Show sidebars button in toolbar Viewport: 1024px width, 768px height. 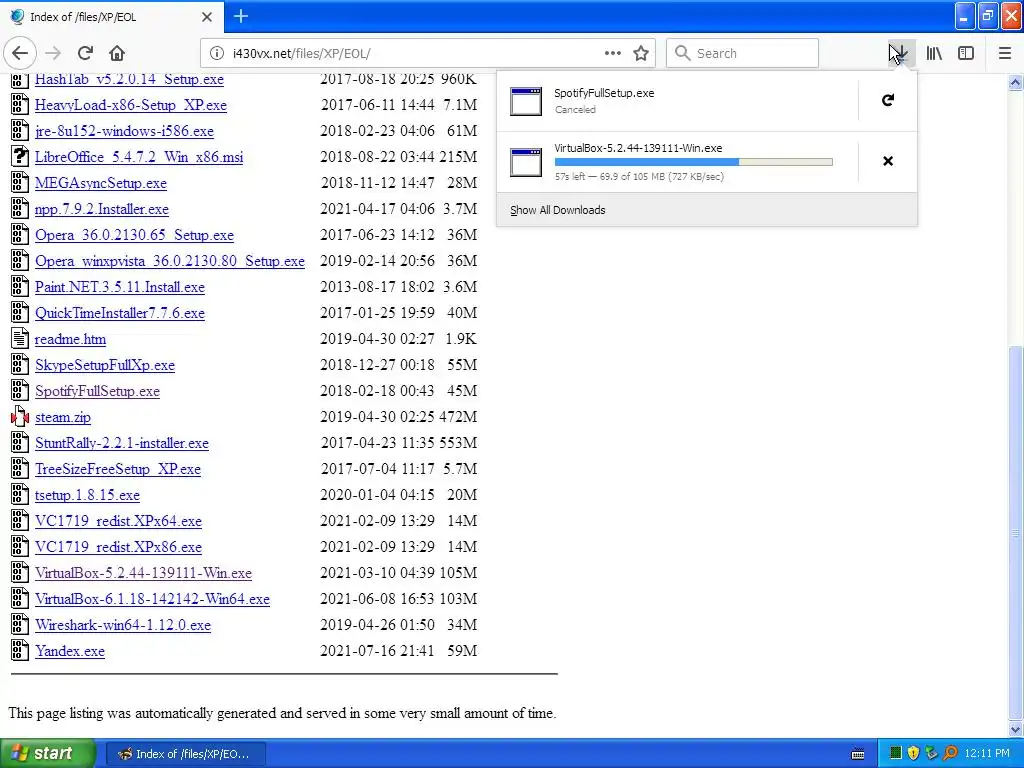[966, 53]
